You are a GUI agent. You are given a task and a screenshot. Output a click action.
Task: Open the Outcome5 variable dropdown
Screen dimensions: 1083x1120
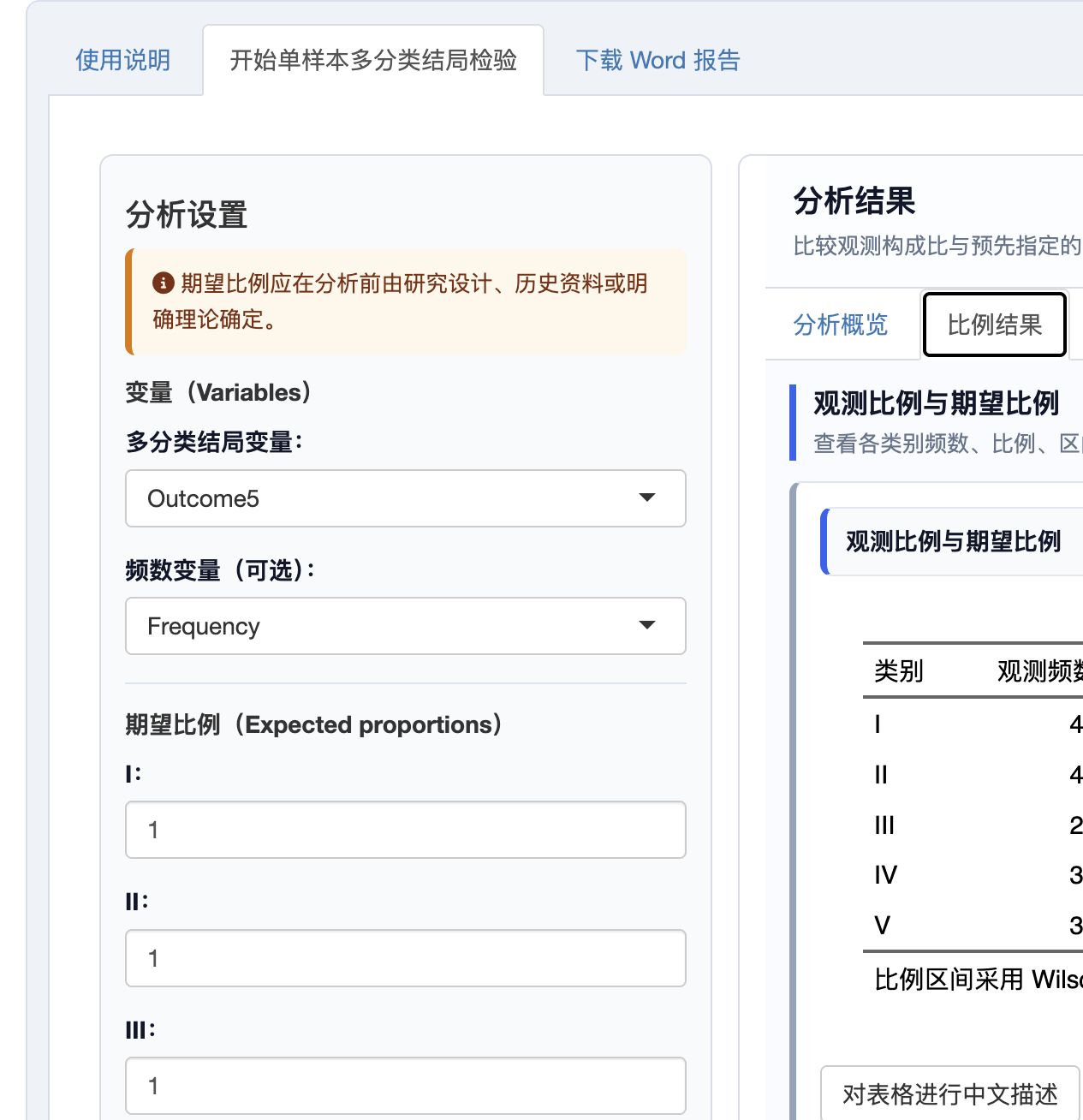pos(406,498)
